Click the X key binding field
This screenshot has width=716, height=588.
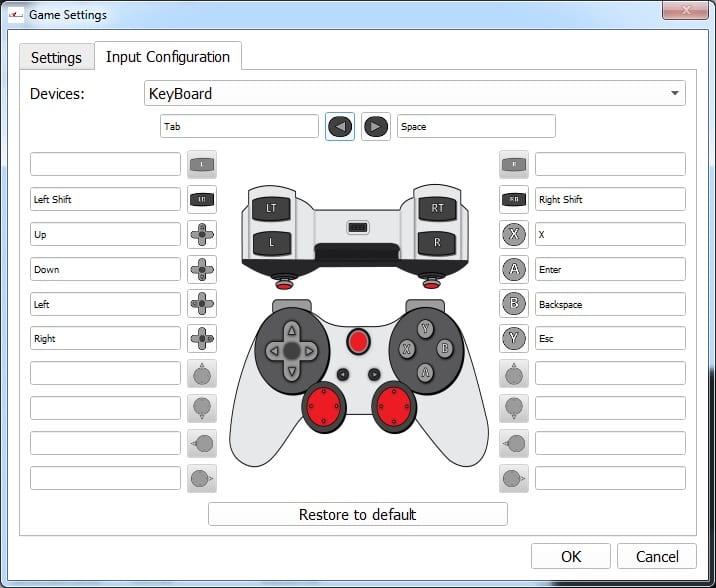tap(610, 234)
